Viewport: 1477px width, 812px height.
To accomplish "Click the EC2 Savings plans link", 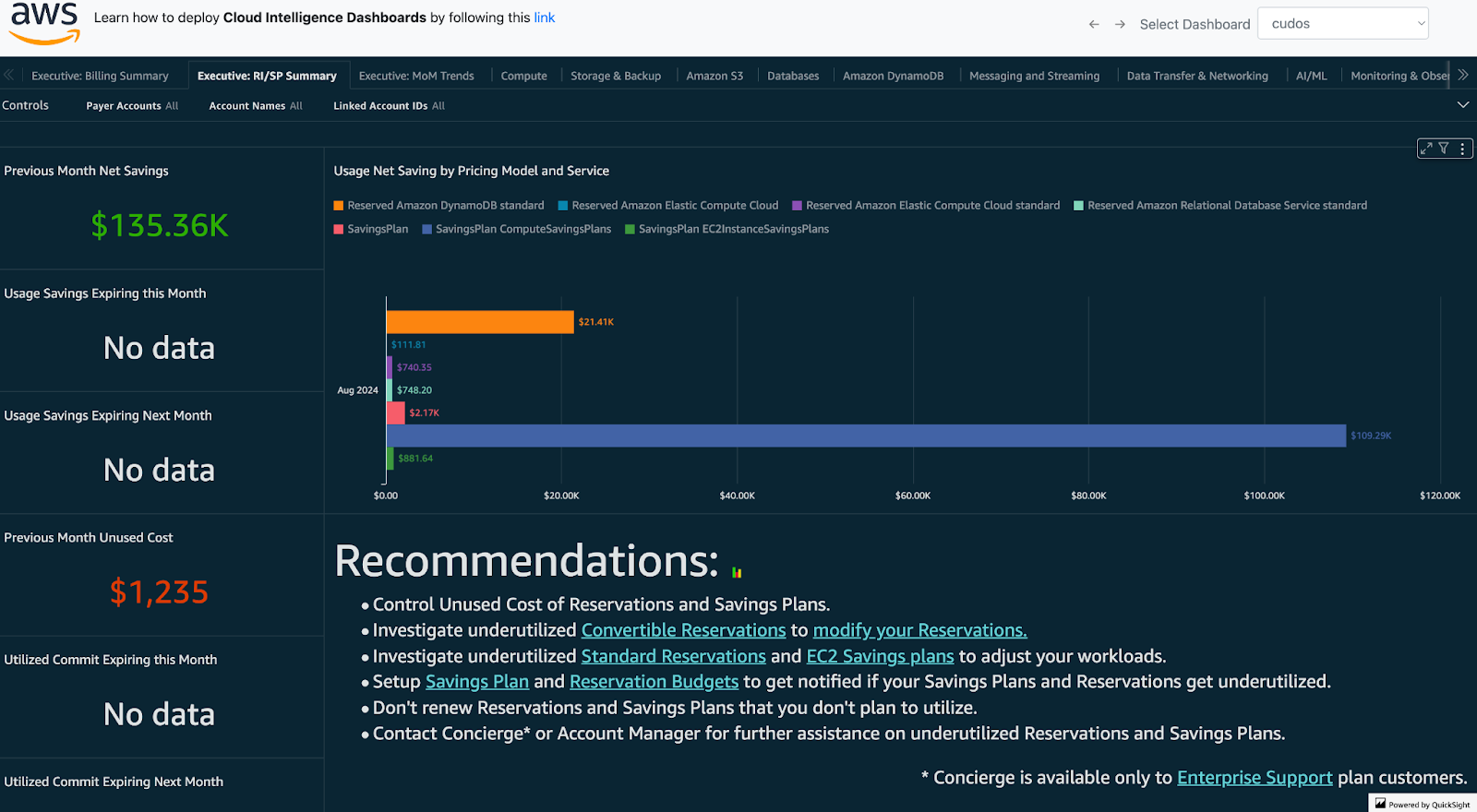I will point(880,656).
